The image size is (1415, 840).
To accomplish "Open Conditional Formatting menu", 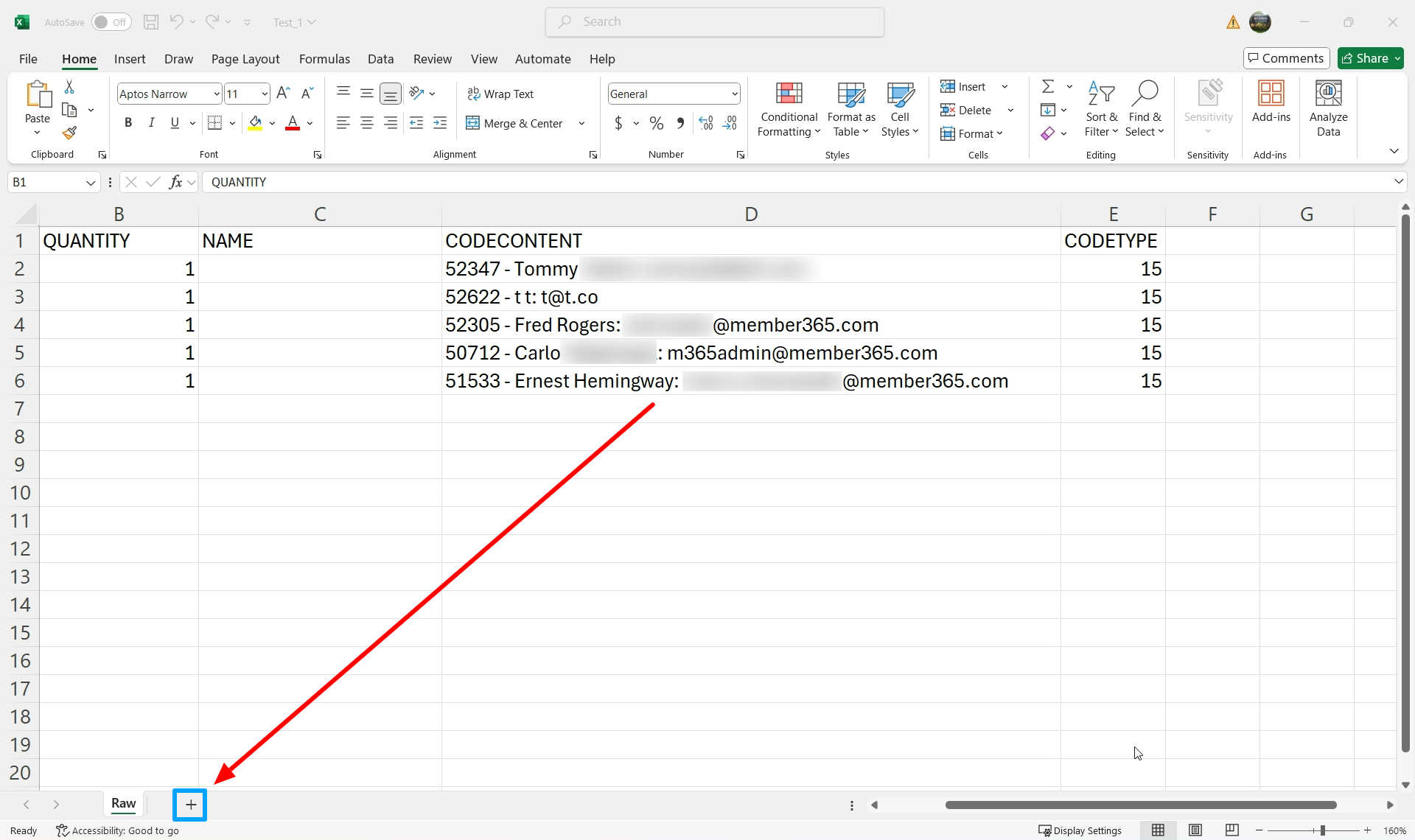I will point(789,110).
